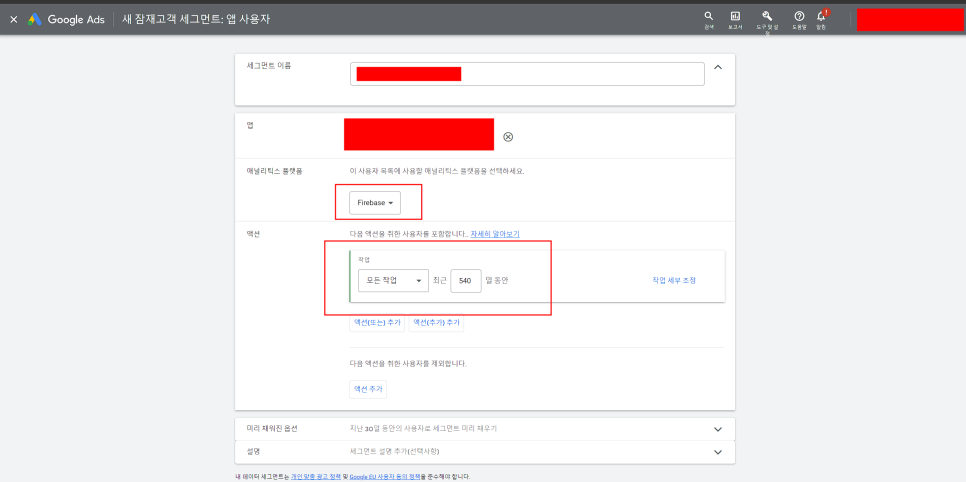This screenshot has width=966, height=482.
Task: Click the 세그먼트 이름 label
Action: click(269, 65)
